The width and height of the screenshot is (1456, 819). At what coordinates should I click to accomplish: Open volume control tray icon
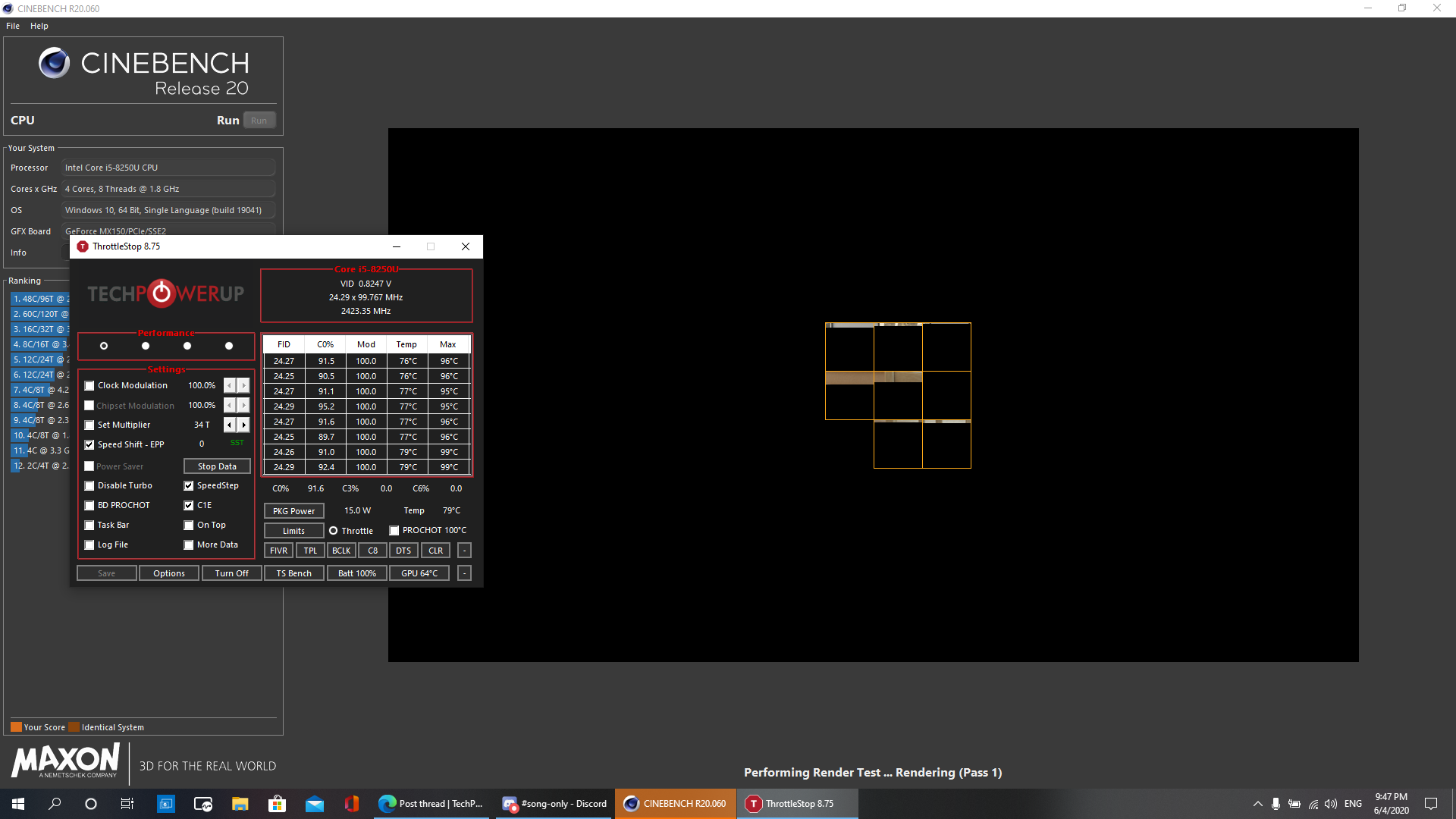[x=1331, y=804]
